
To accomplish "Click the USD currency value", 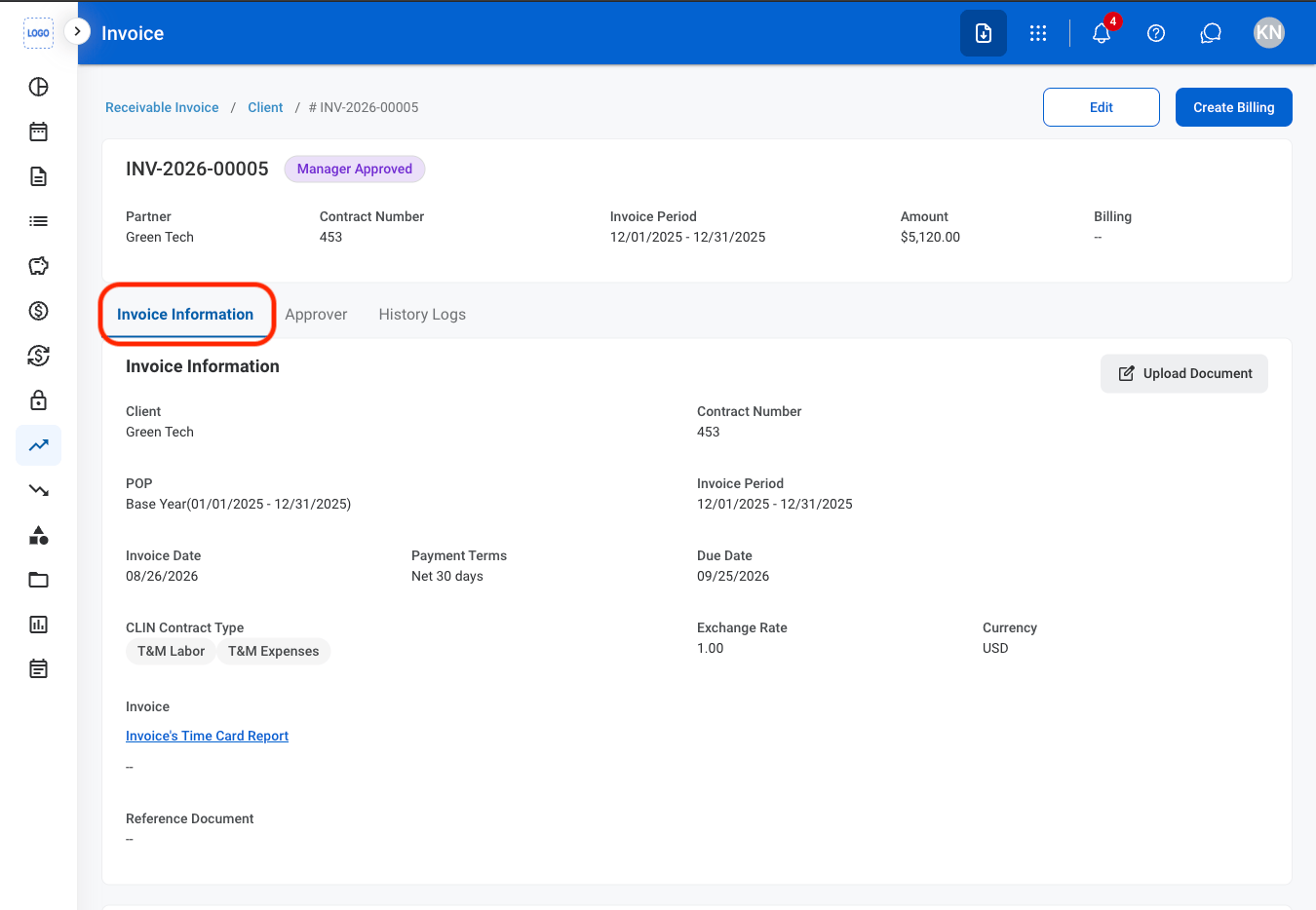I will click(x=995, y=648).
